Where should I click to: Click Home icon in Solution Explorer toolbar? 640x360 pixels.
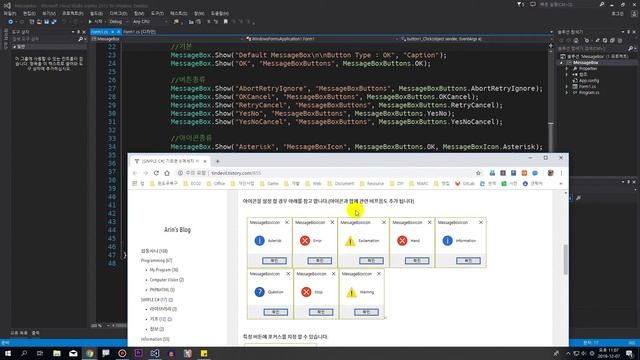(x=576, y=40)
